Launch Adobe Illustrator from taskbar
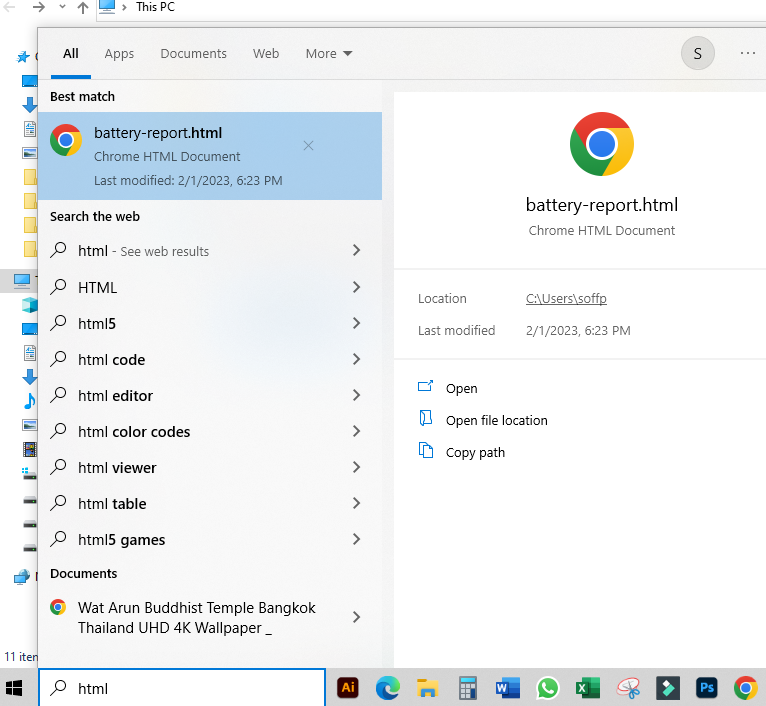The width and height of the screenshot is (766, 706). (348, 688)
